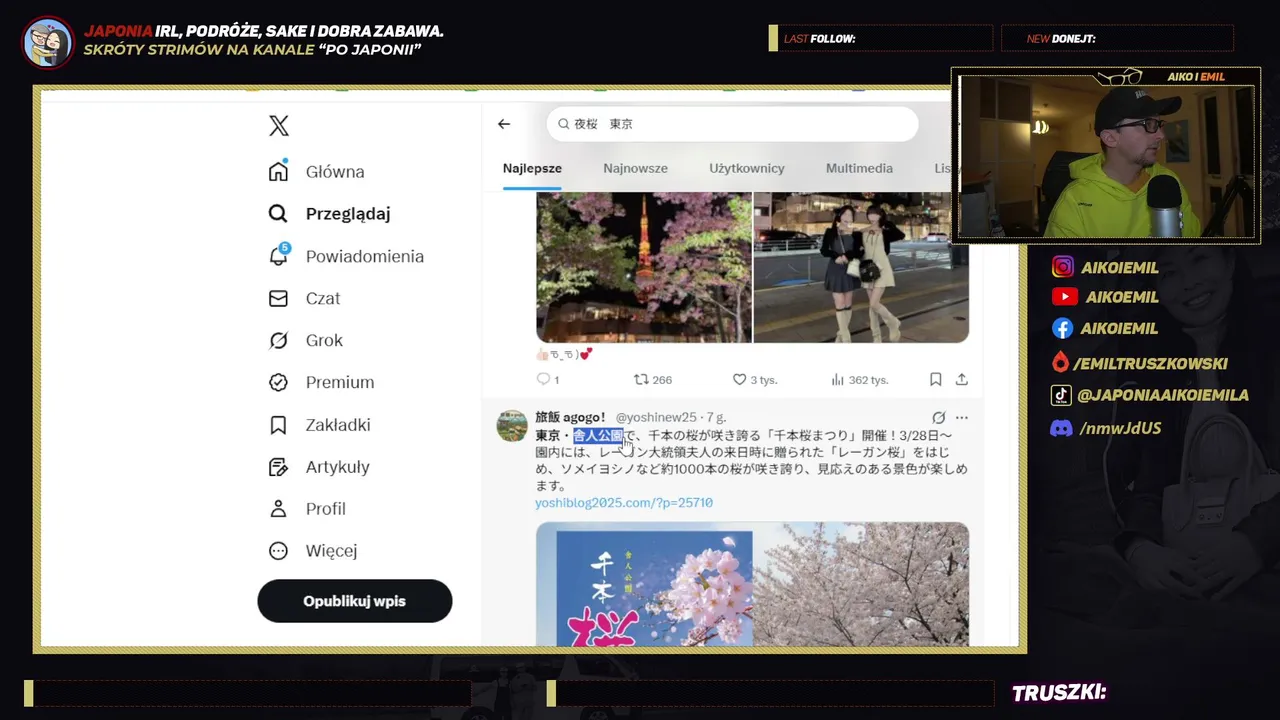Click the Facebook icon in the overlay
1280x720 pixels.
tap(1063, 328)
